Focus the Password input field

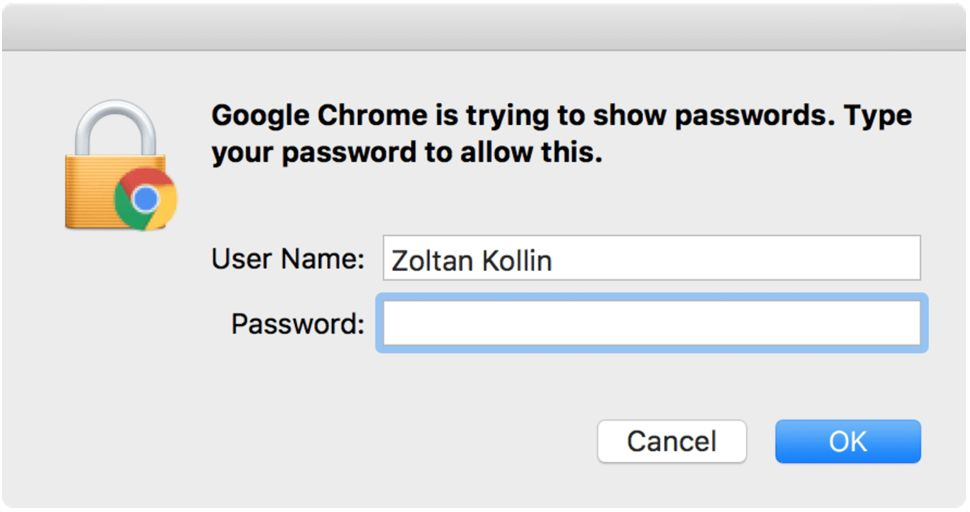[x=651, y=323]
